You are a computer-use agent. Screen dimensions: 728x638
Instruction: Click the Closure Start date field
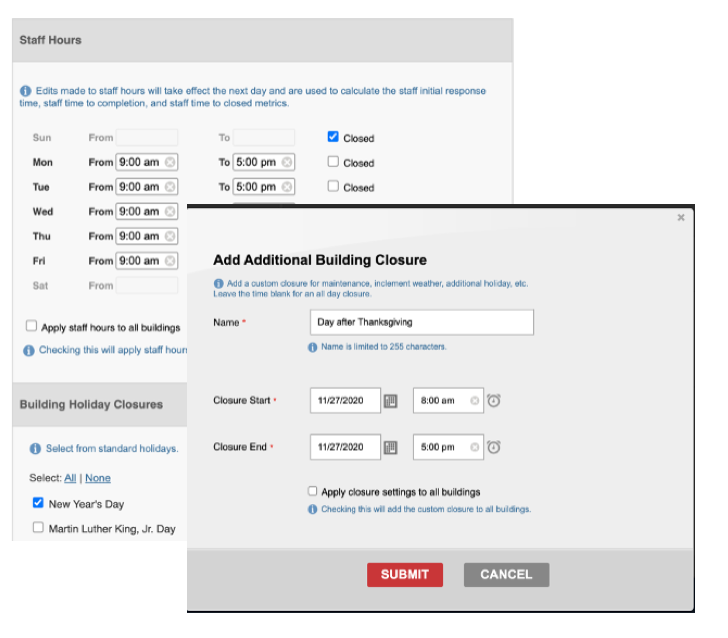[x=345, y=401]
